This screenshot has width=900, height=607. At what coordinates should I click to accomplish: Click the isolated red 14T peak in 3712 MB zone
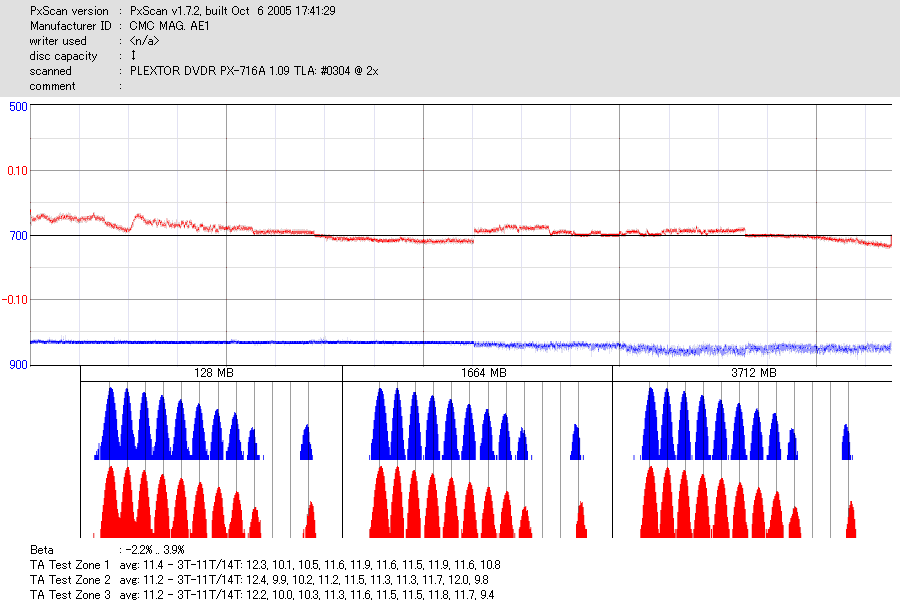[851, 520]
